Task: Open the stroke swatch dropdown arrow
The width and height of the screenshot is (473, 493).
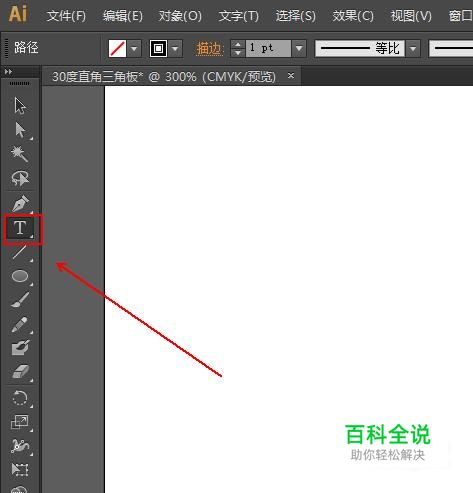Action: click(x=175, y=49)
